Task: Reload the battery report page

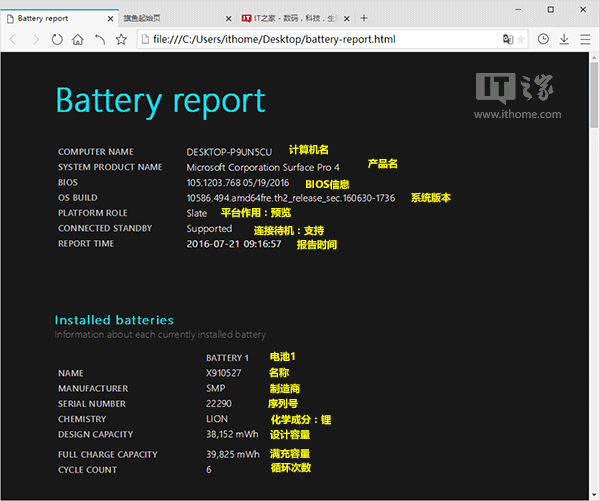Action: click(57, 39)
